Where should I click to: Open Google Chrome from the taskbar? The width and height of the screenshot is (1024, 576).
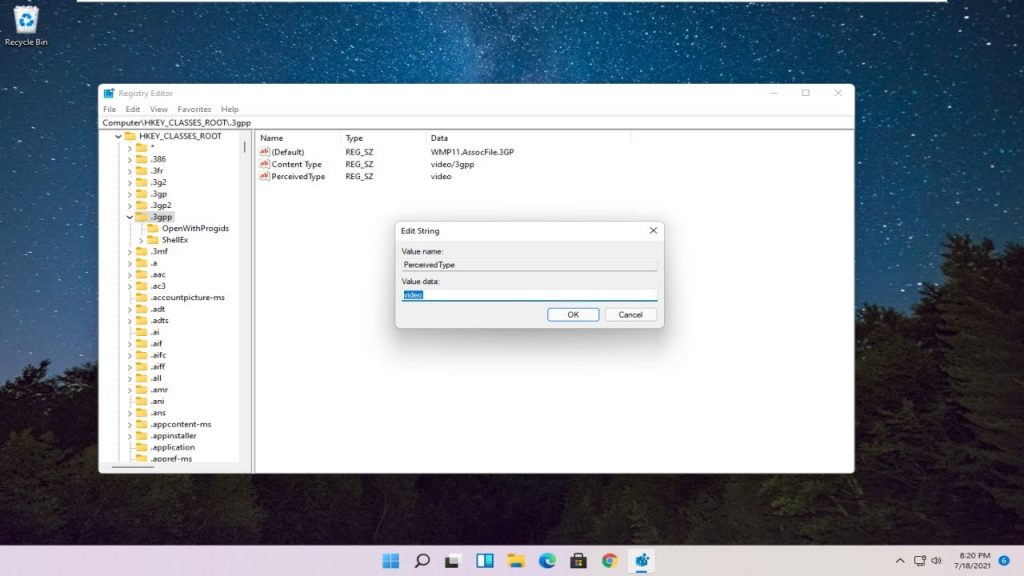610,561
